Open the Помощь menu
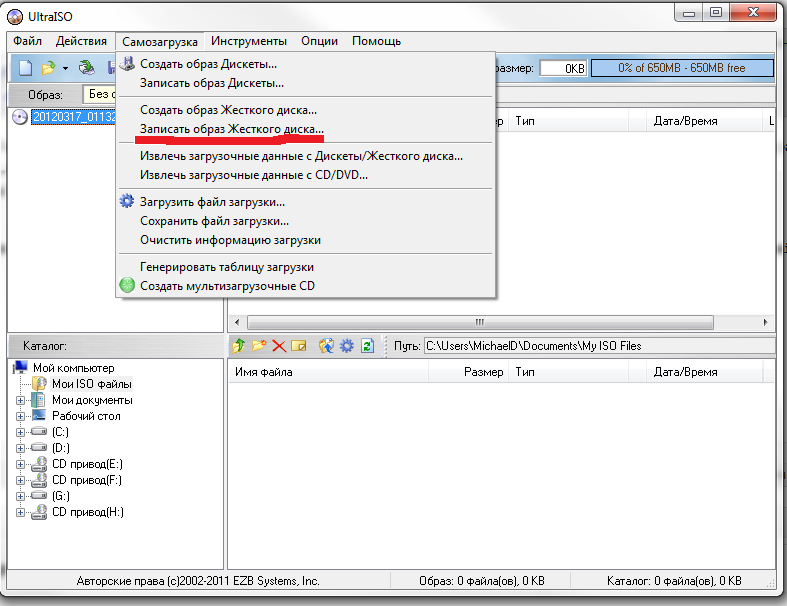787x606 pixels. 376,41
